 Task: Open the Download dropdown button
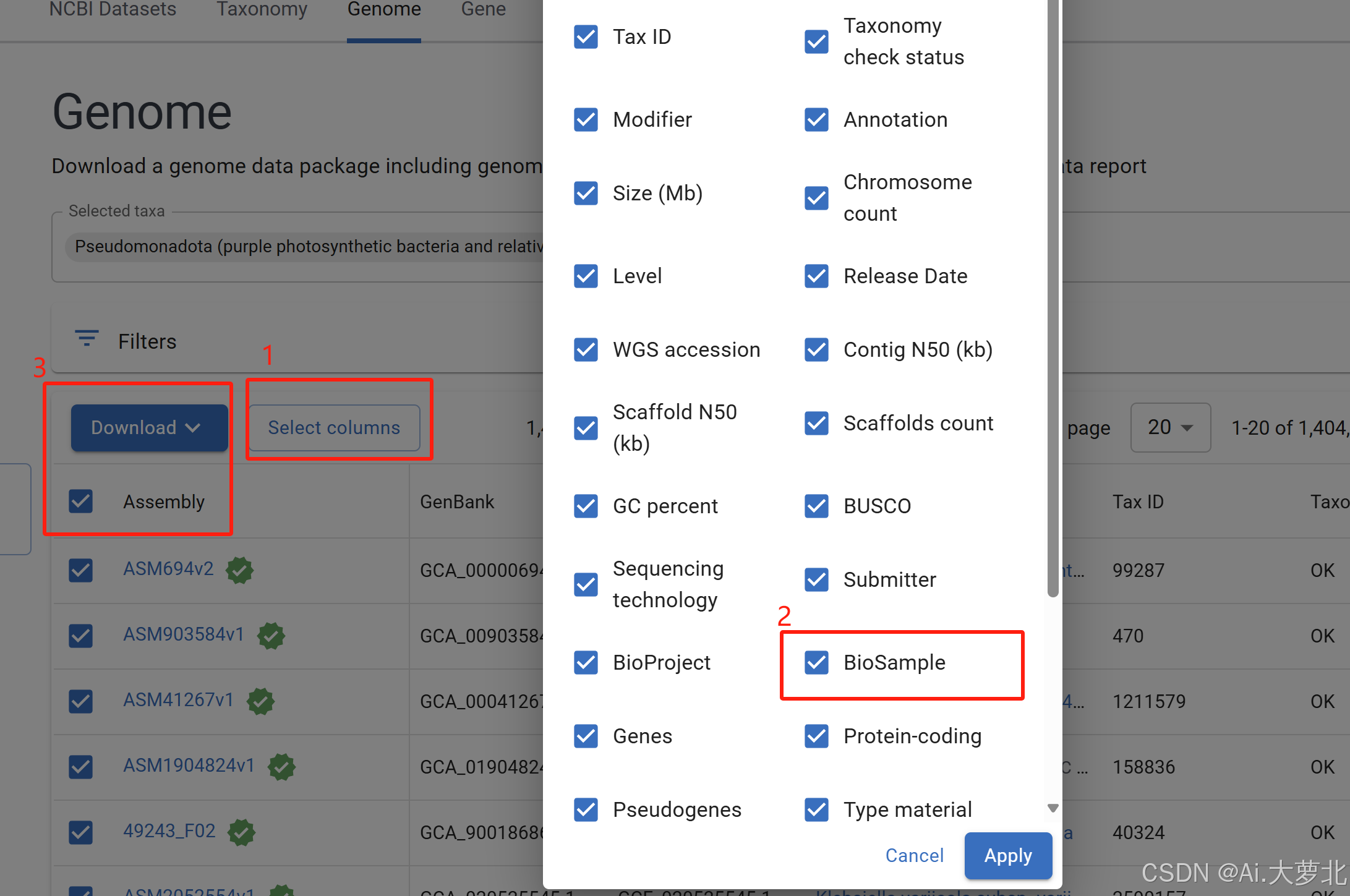coord(149,427)
